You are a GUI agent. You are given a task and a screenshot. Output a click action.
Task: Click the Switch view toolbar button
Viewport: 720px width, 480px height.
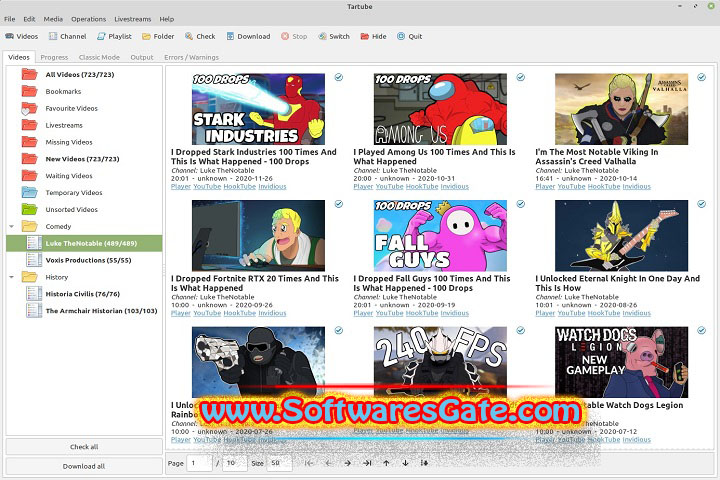tap(334, 36)
